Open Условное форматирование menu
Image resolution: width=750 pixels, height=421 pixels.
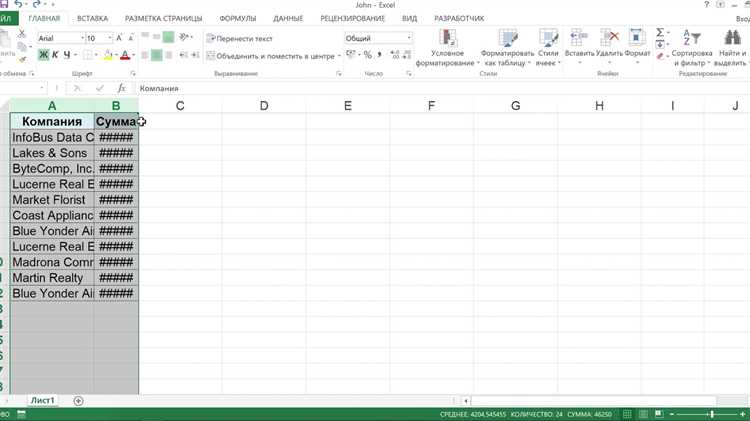448,48
